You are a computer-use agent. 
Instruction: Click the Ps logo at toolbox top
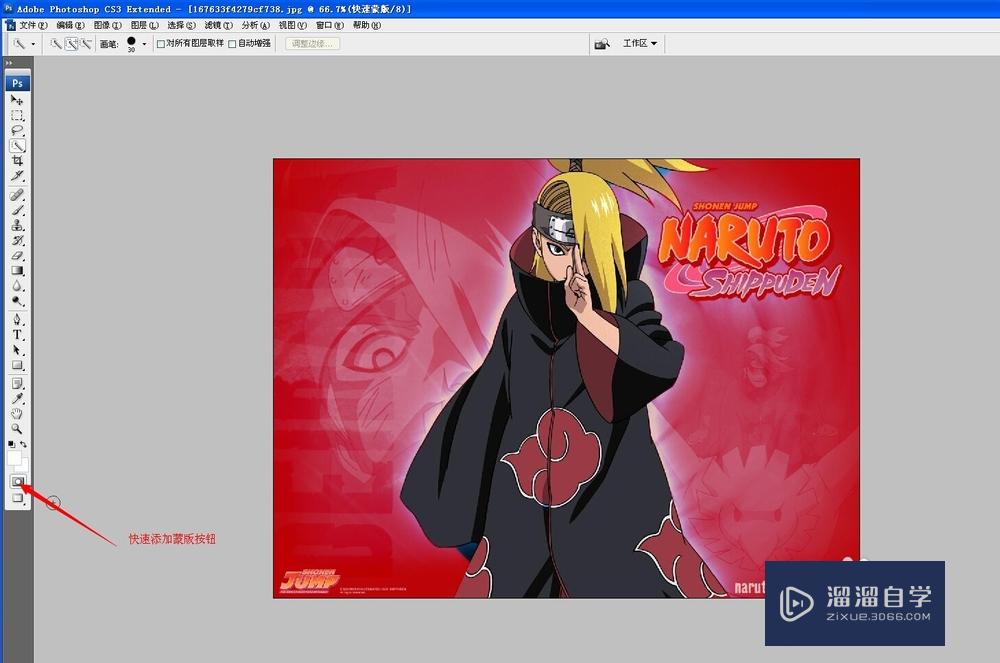pos(17,83)
